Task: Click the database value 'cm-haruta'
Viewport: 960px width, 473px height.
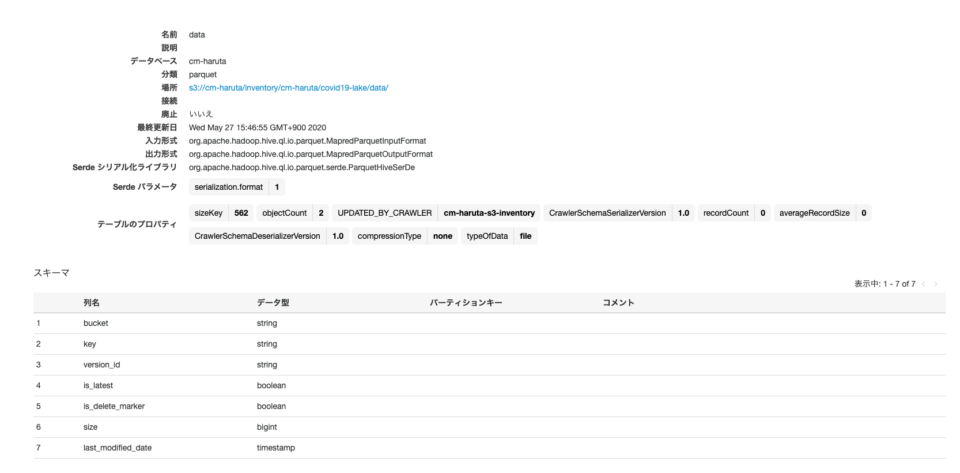Action: coord(207,61)
